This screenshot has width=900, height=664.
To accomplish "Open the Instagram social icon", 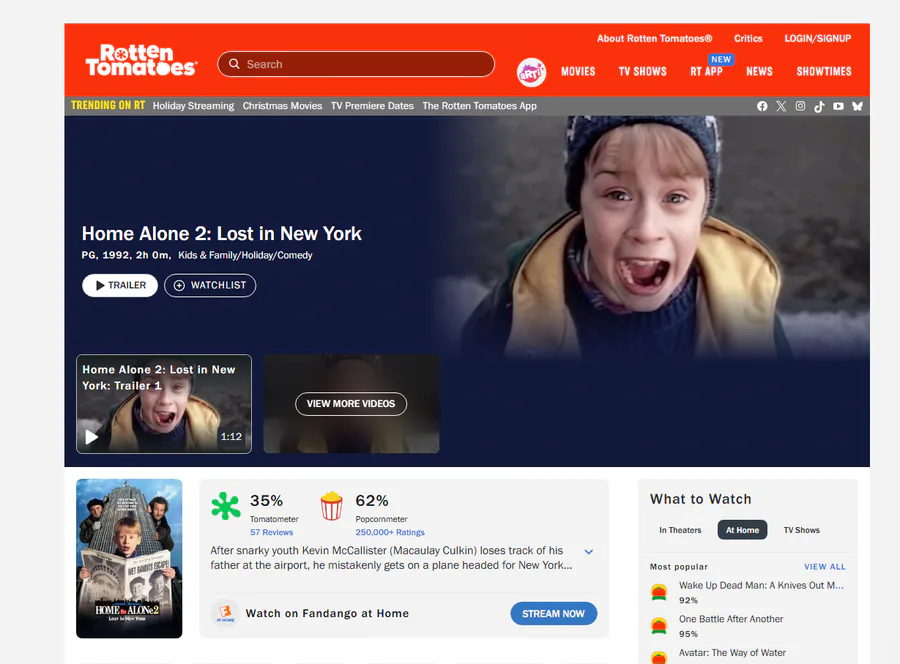I will [800, 106].
